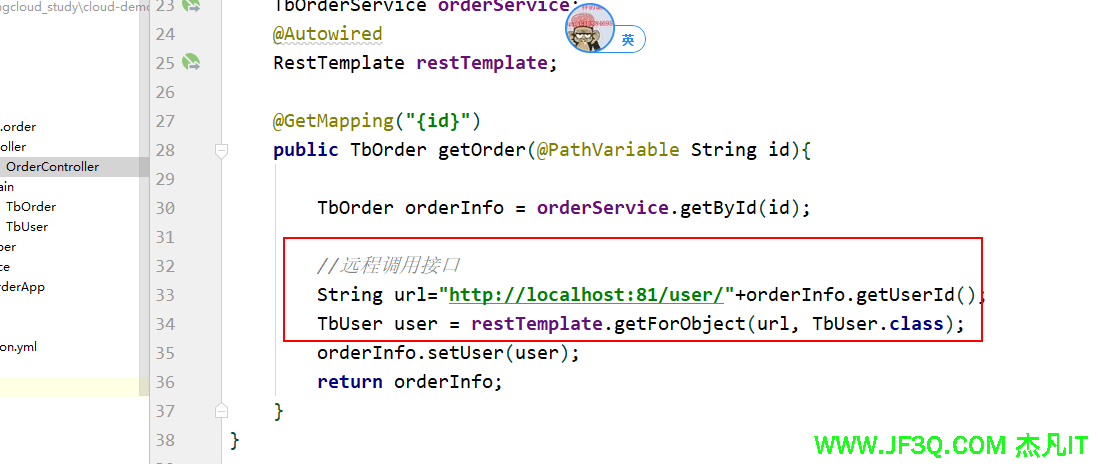The width and height of the screenshot is (1098, 464).
Task: Open the yml config file in the tree
Action: 19,347
